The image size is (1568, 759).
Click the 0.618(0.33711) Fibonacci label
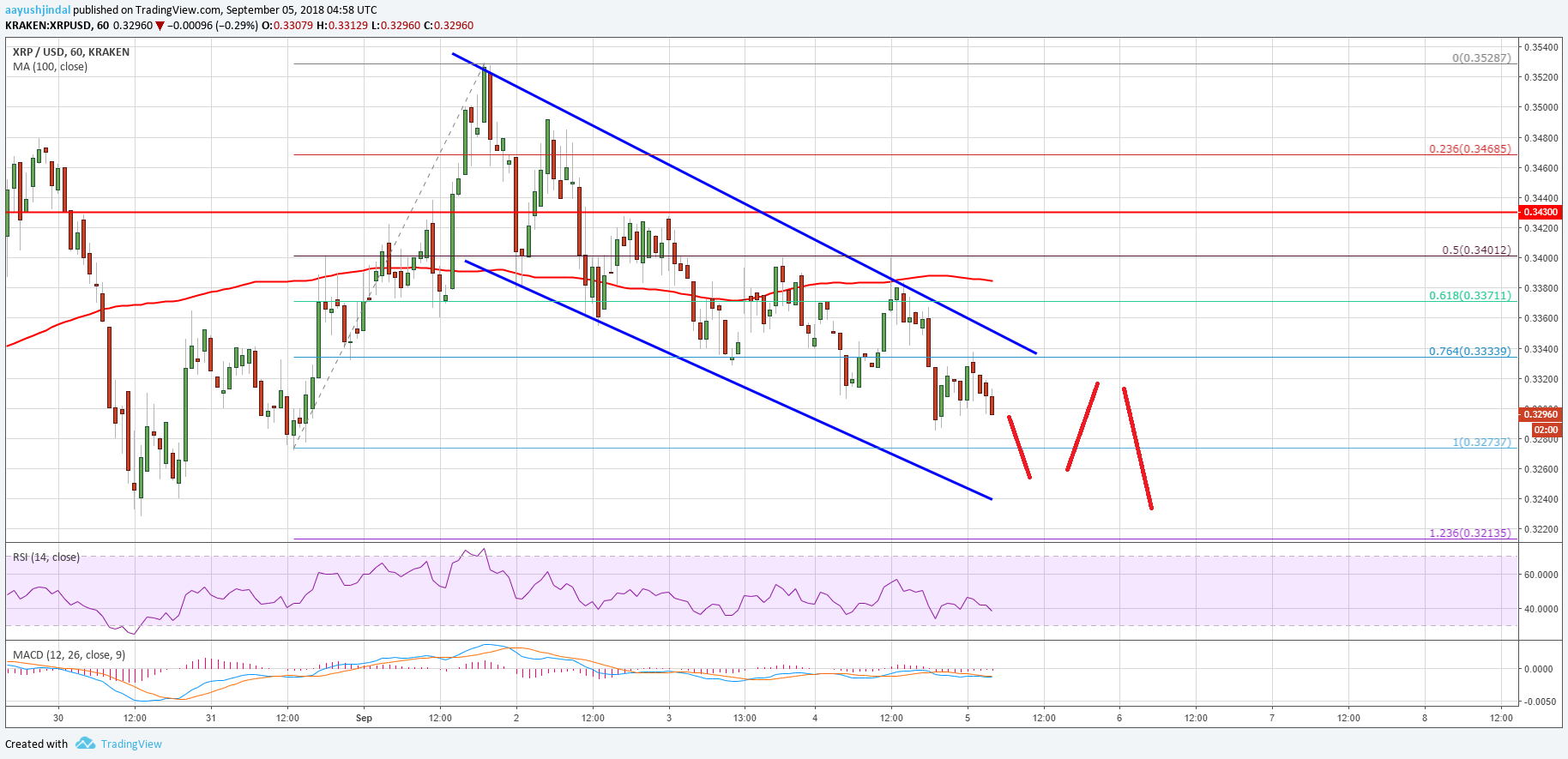1470,296
